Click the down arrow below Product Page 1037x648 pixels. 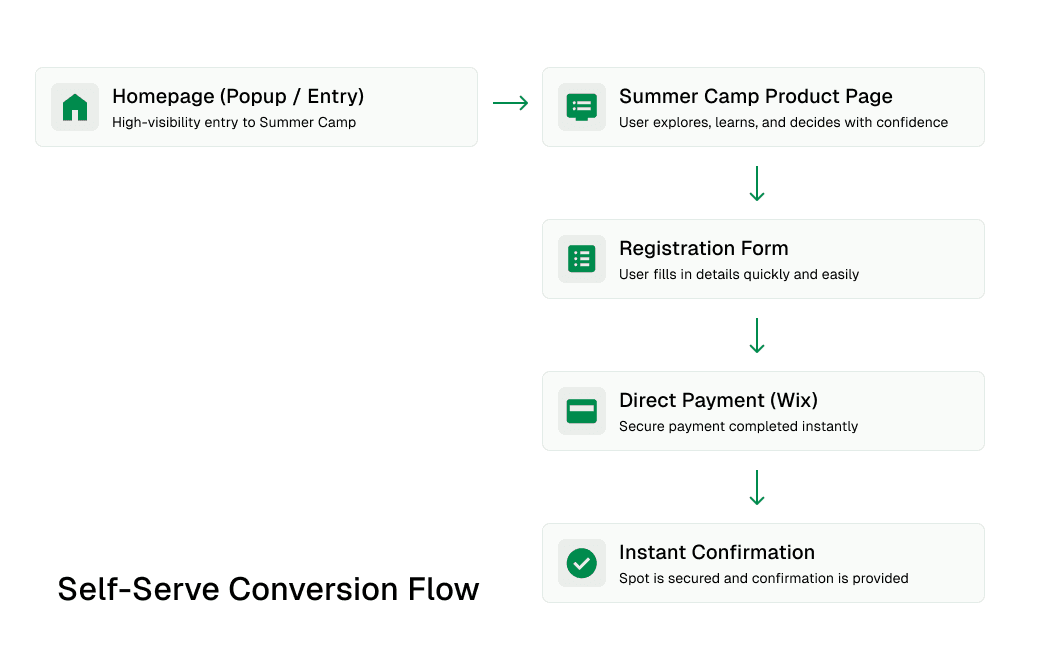point(757,183)
